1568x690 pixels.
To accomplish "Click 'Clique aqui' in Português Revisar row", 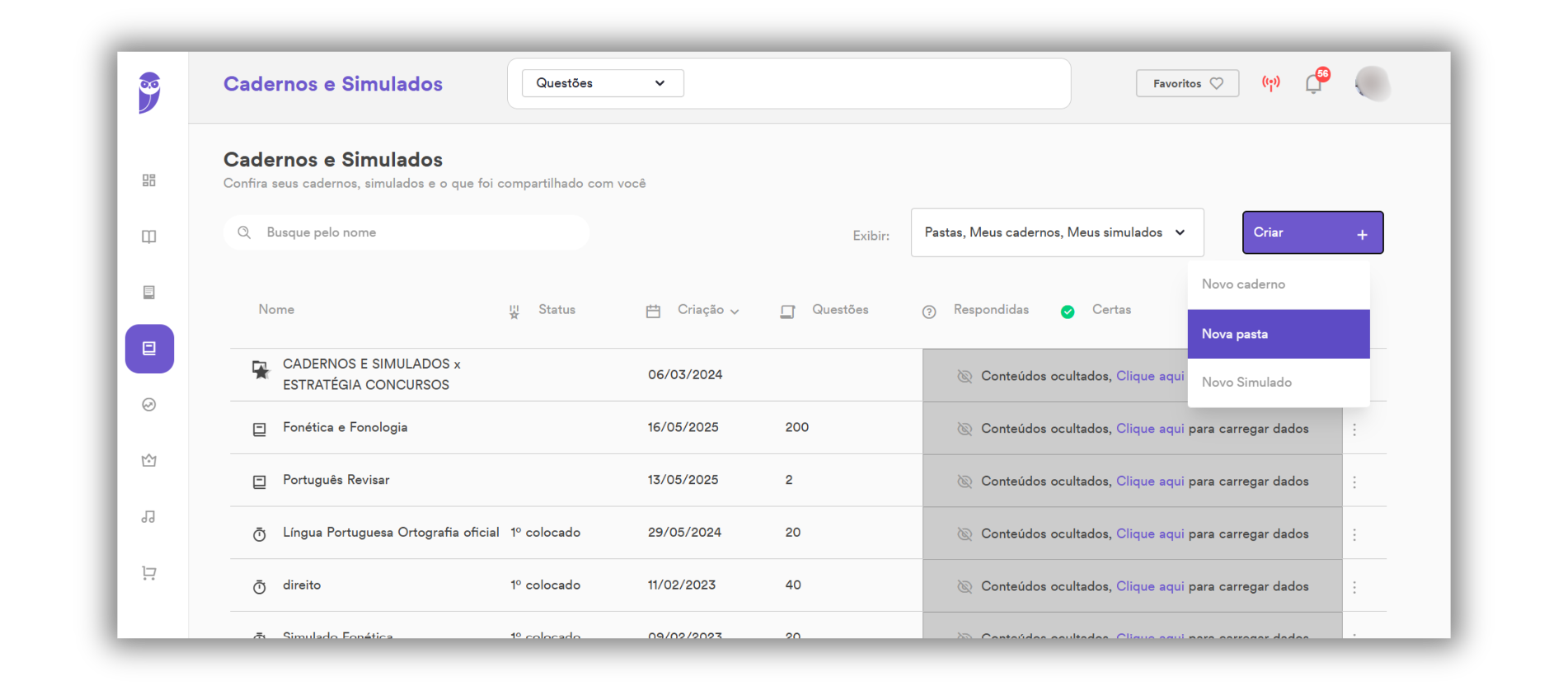I will click(x=1150, y=481).
